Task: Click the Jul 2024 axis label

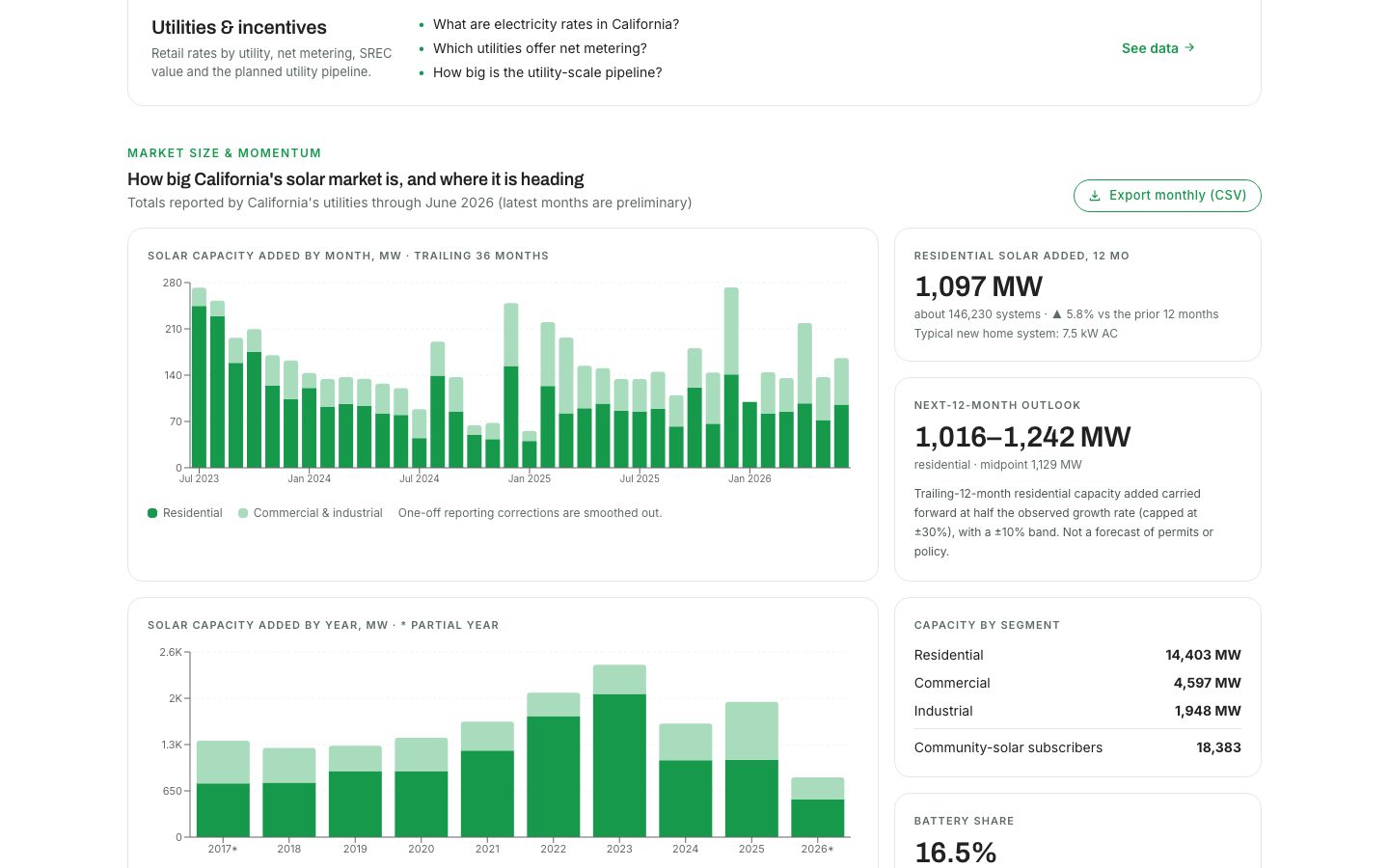Action: coord(420,478)
